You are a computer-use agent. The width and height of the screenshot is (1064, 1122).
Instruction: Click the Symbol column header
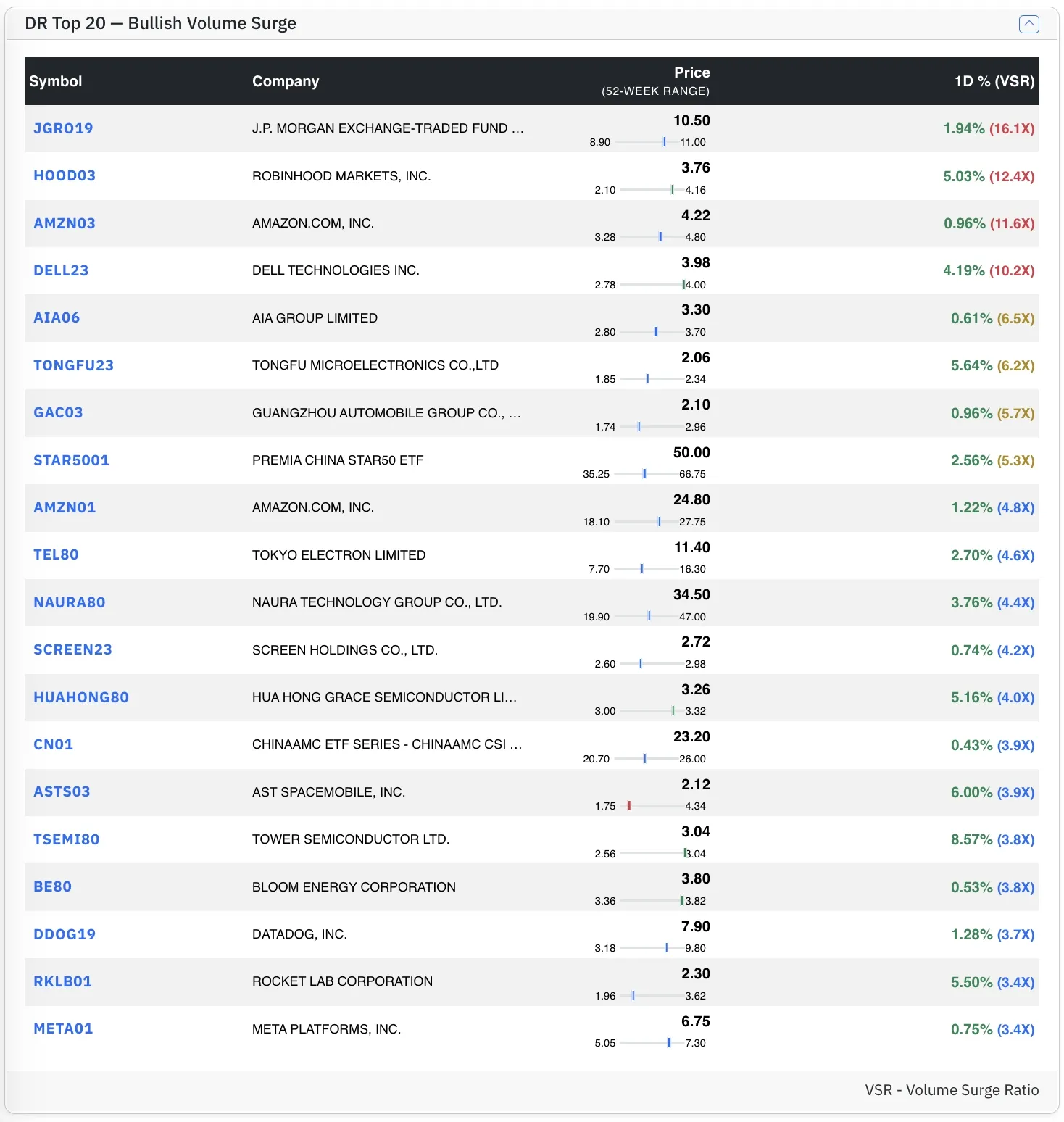(x=56, y=81)
